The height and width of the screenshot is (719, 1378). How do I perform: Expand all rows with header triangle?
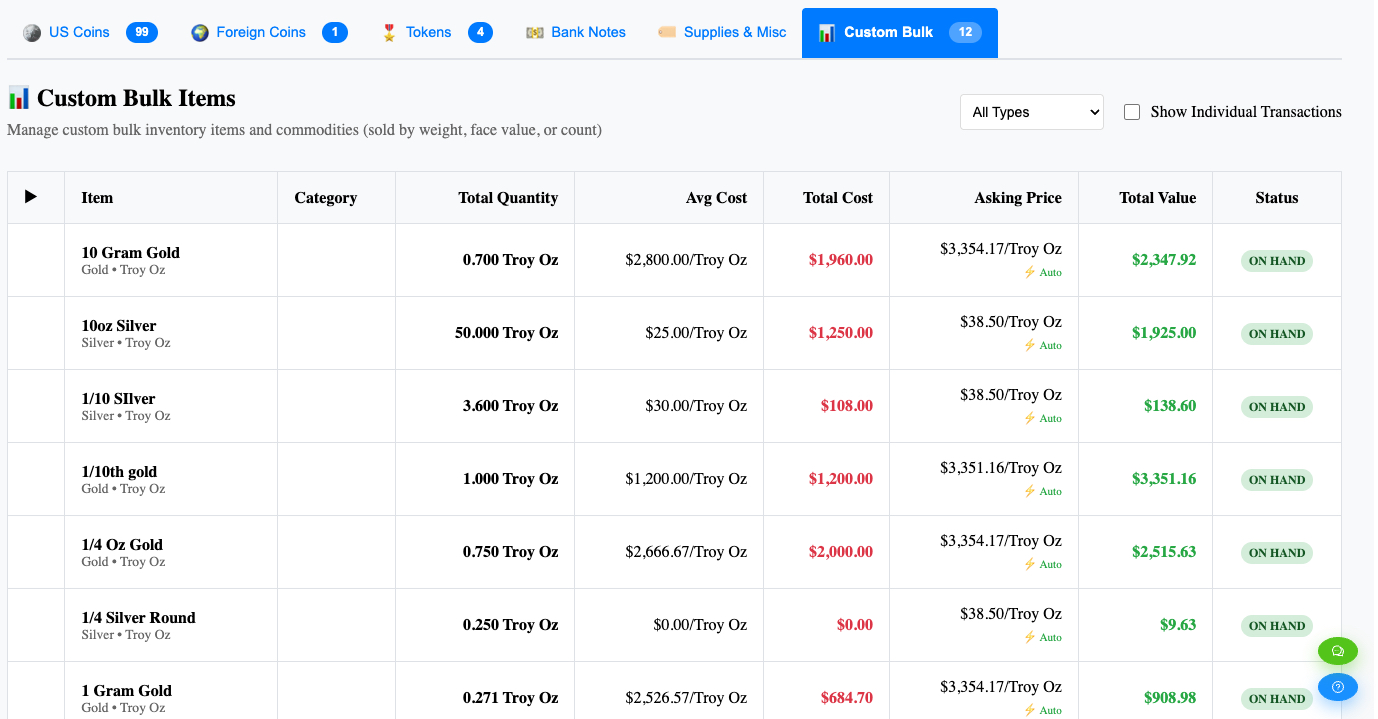point(31,197)
